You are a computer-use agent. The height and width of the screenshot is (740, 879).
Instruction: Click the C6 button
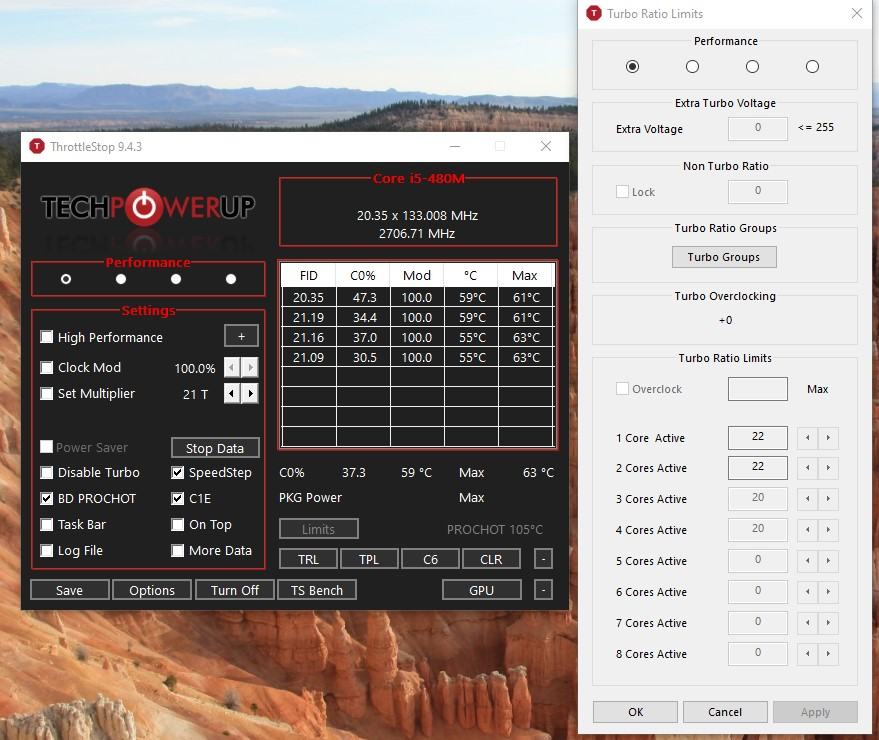pyautogui.click(x=430, y=559)
